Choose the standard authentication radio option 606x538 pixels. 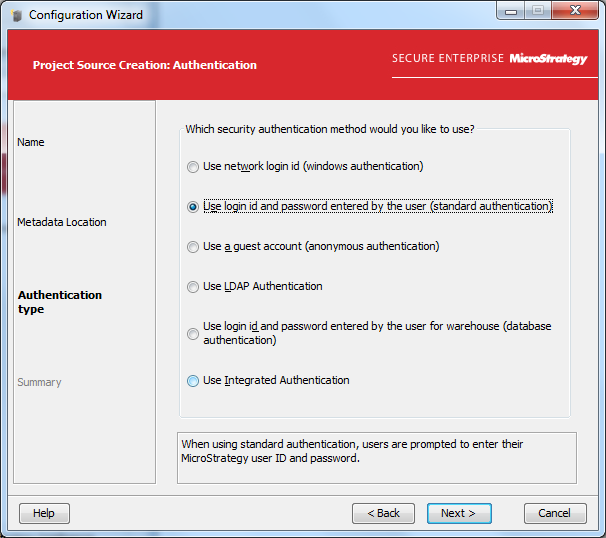(193, 207)
